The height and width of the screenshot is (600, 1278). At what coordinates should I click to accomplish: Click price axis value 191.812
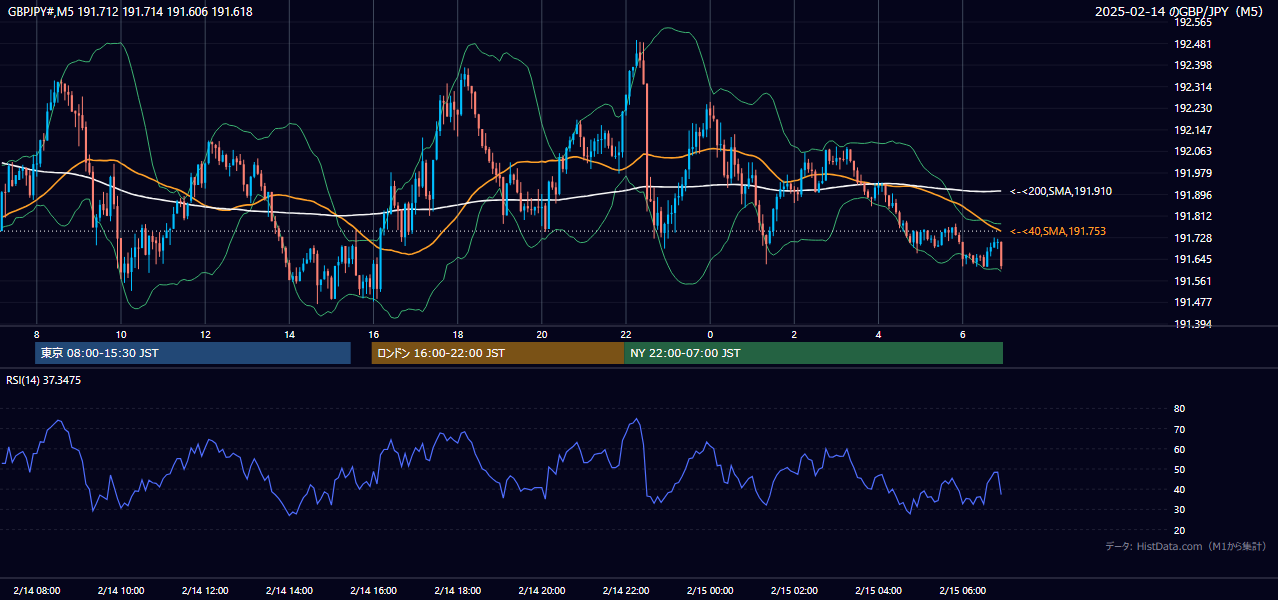click(1193, 216)
